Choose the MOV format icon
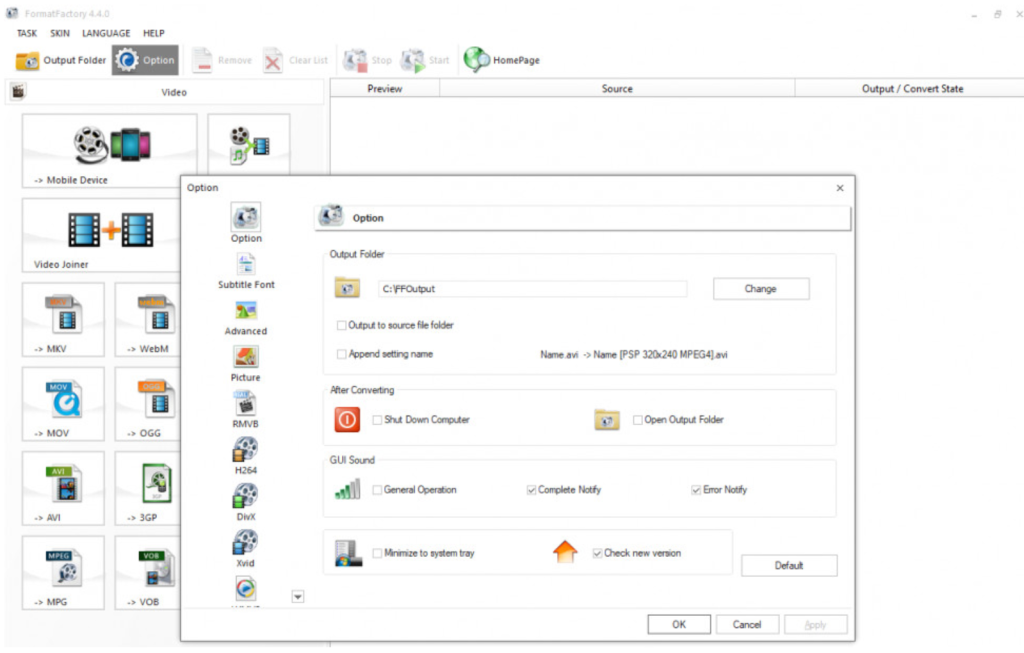 (x=63, y=404)
